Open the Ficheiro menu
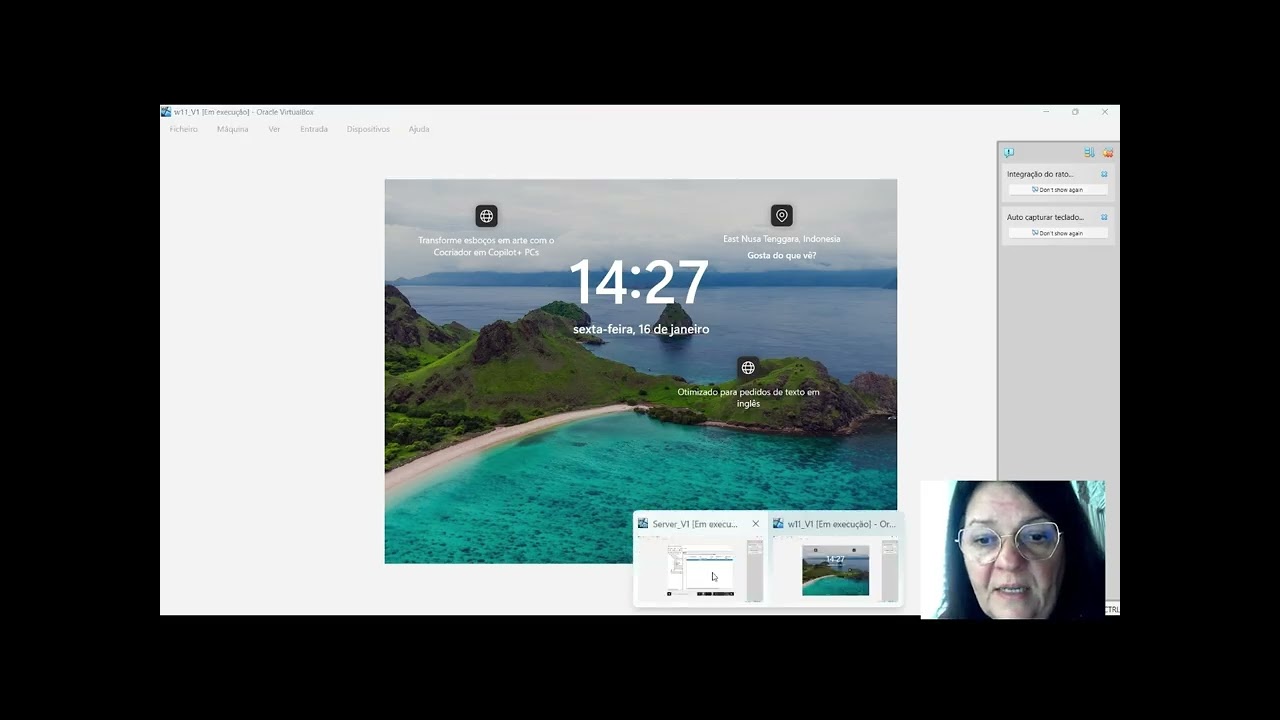The height and width of the screenshot is (720, 1280). click(183, 129)
